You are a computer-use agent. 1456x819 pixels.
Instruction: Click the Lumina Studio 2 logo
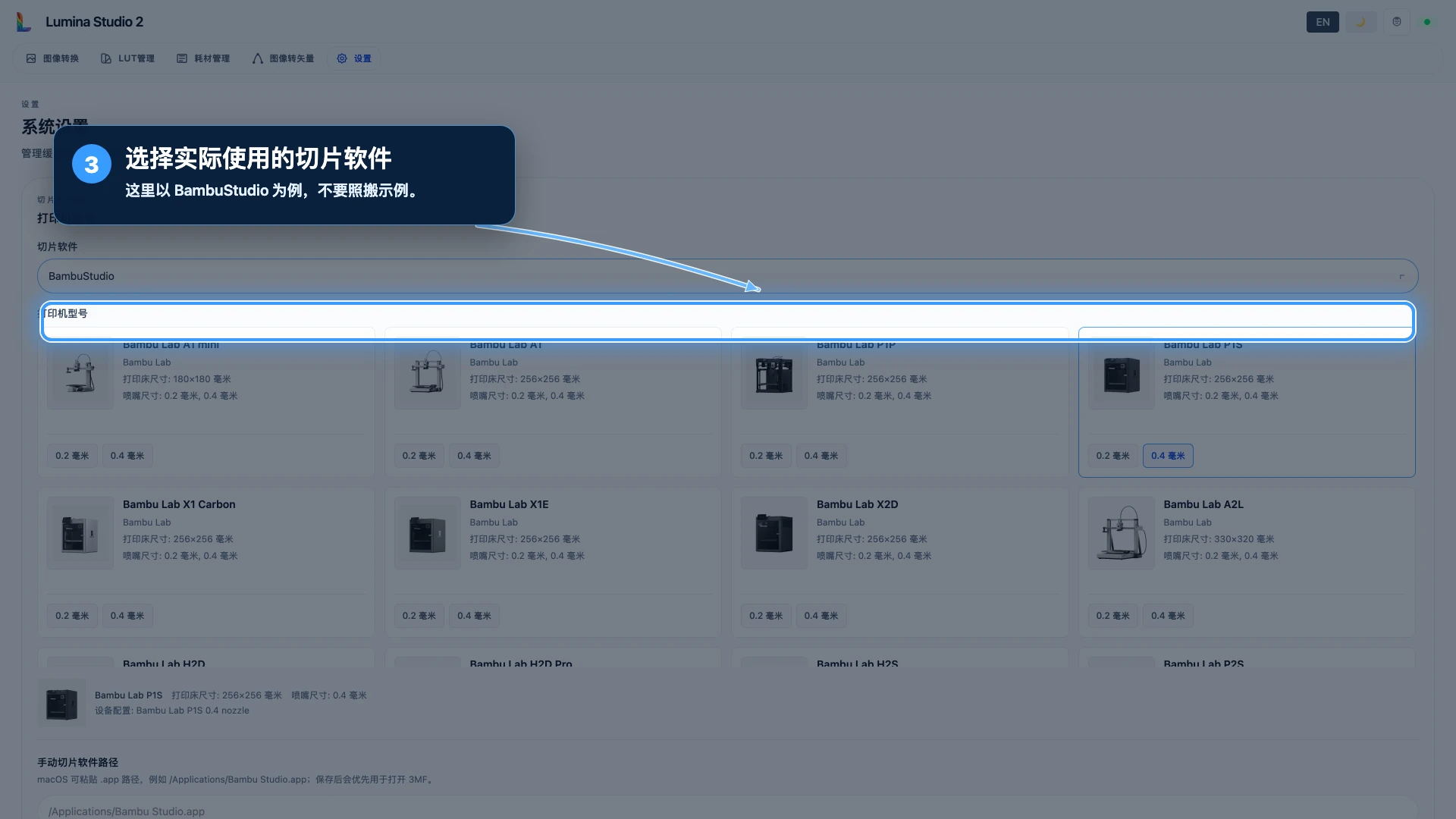pyautogui.click(x=24, y=22)
